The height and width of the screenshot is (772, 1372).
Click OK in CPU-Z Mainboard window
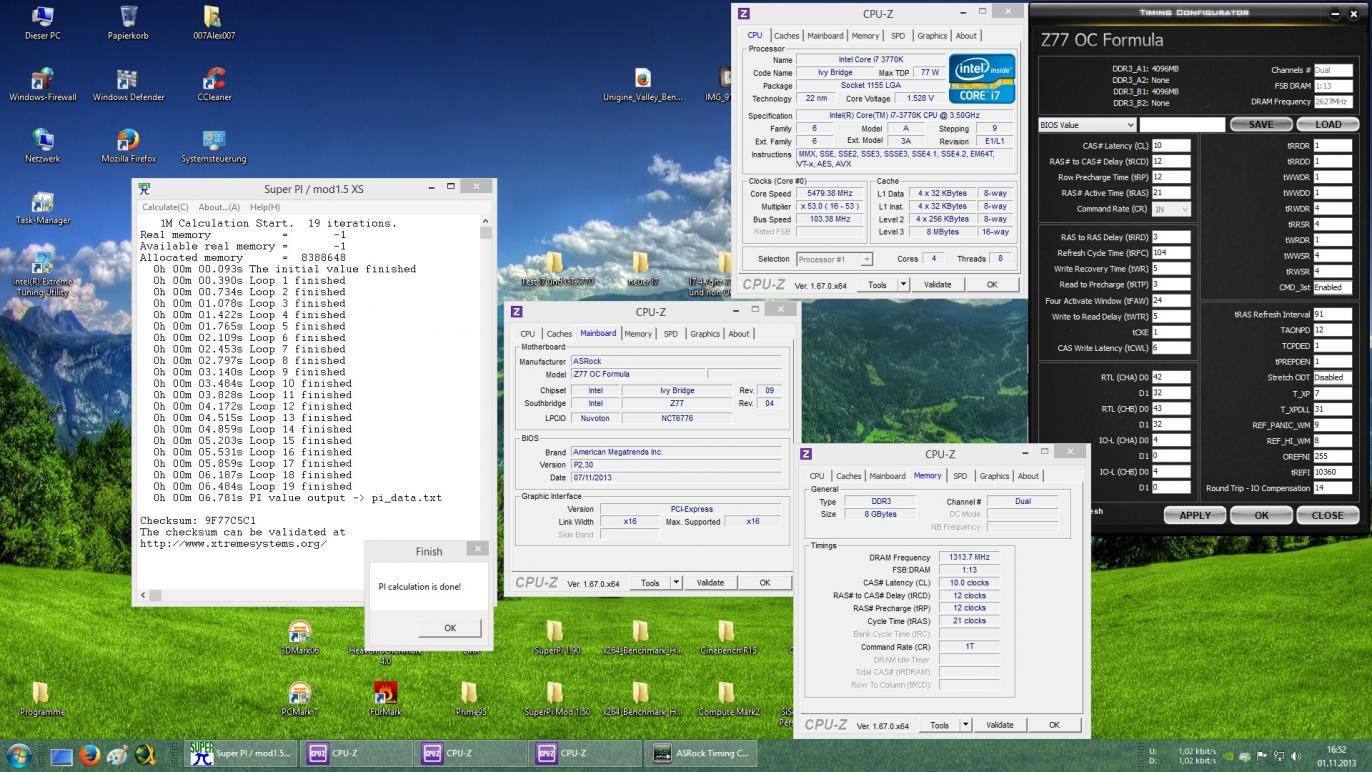tap(764, 582)
